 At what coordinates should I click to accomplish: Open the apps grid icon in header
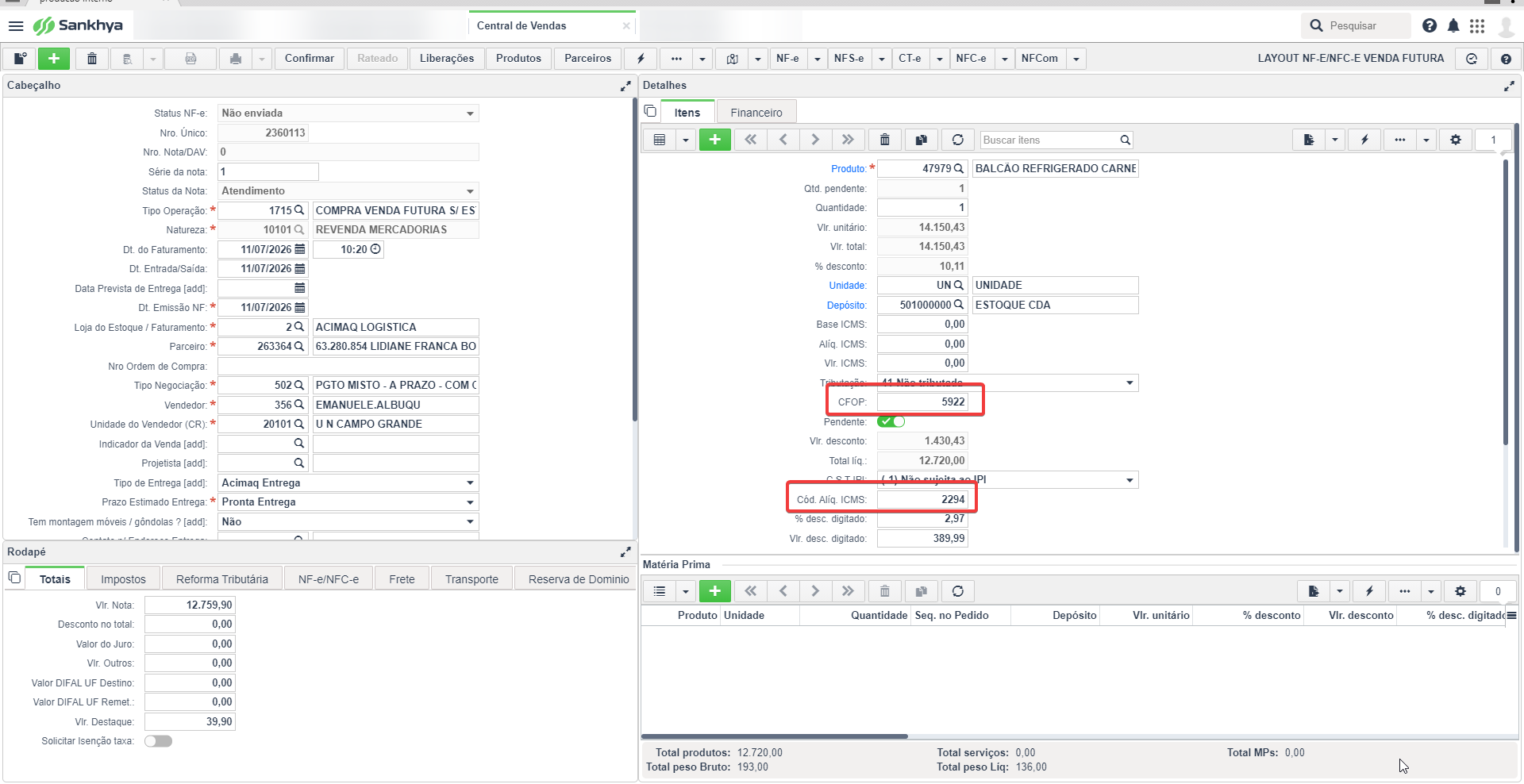coord(1477,26)
